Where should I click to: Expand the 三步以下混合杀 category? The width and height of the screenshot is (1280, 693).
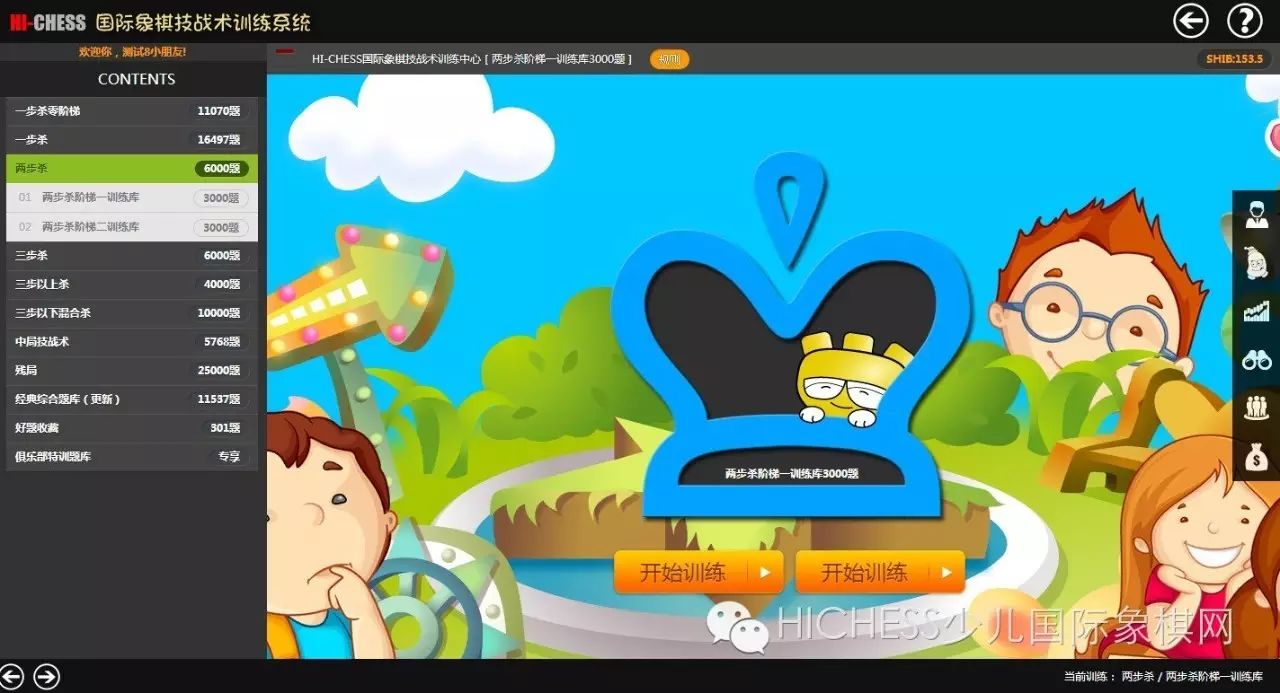131,313
